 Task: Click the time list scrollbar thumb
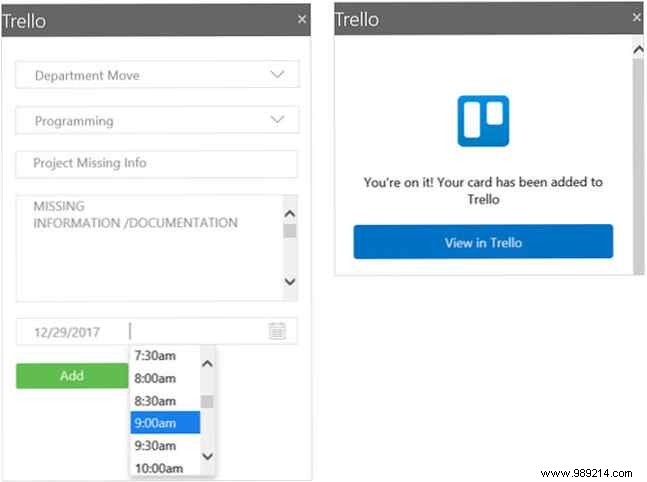[x=207, y=402]
